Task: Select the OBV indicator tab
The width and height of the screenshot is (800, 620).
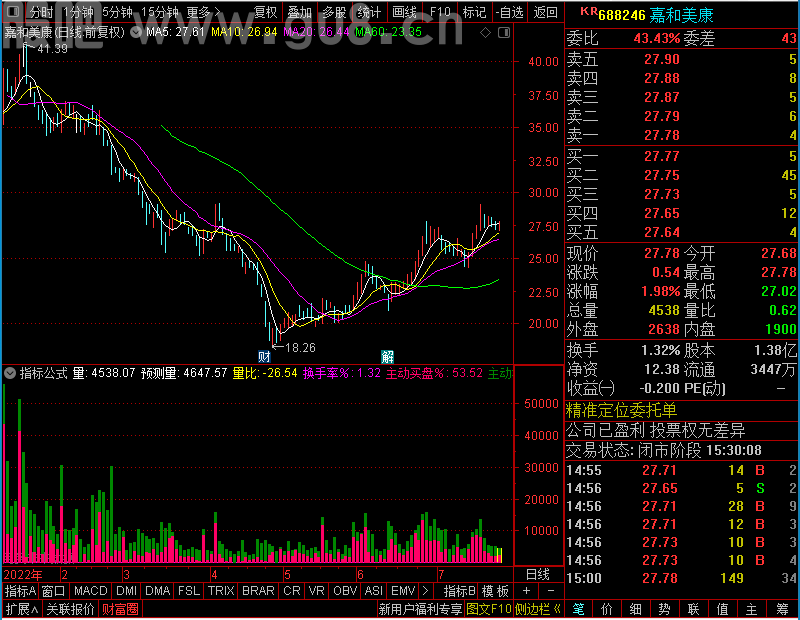Action: (x=345, y=591)
